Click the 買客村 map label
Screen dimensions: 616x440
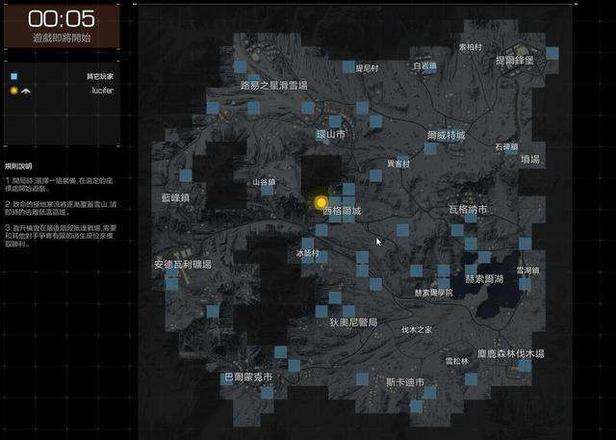coord(398,163)
